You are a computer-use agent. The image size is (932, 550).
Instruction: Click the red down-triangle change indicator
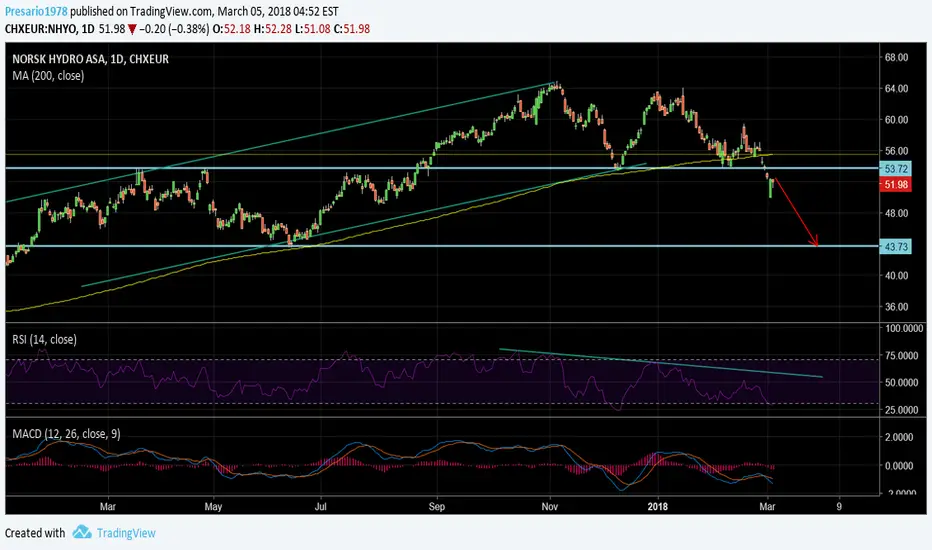(x=132, y=29)
